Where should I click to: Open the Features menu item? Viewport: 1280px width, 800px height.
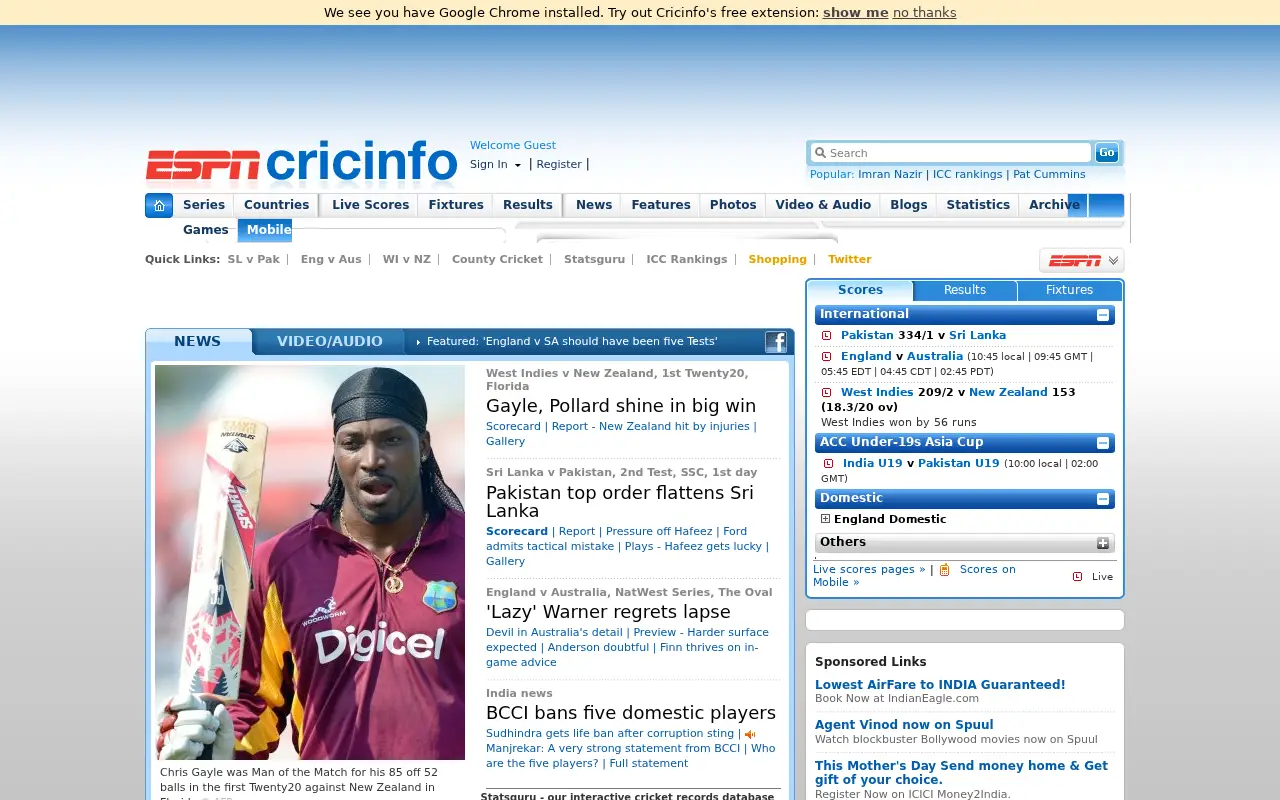(661, 205)
